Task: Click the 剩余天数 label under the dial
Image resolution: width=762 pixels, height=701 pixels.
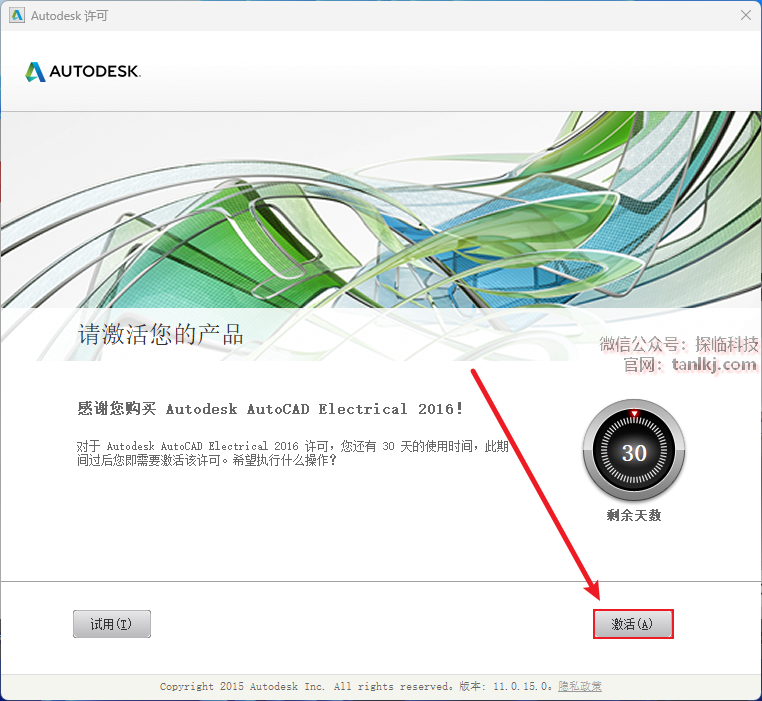Action: [x=634, y=515]
